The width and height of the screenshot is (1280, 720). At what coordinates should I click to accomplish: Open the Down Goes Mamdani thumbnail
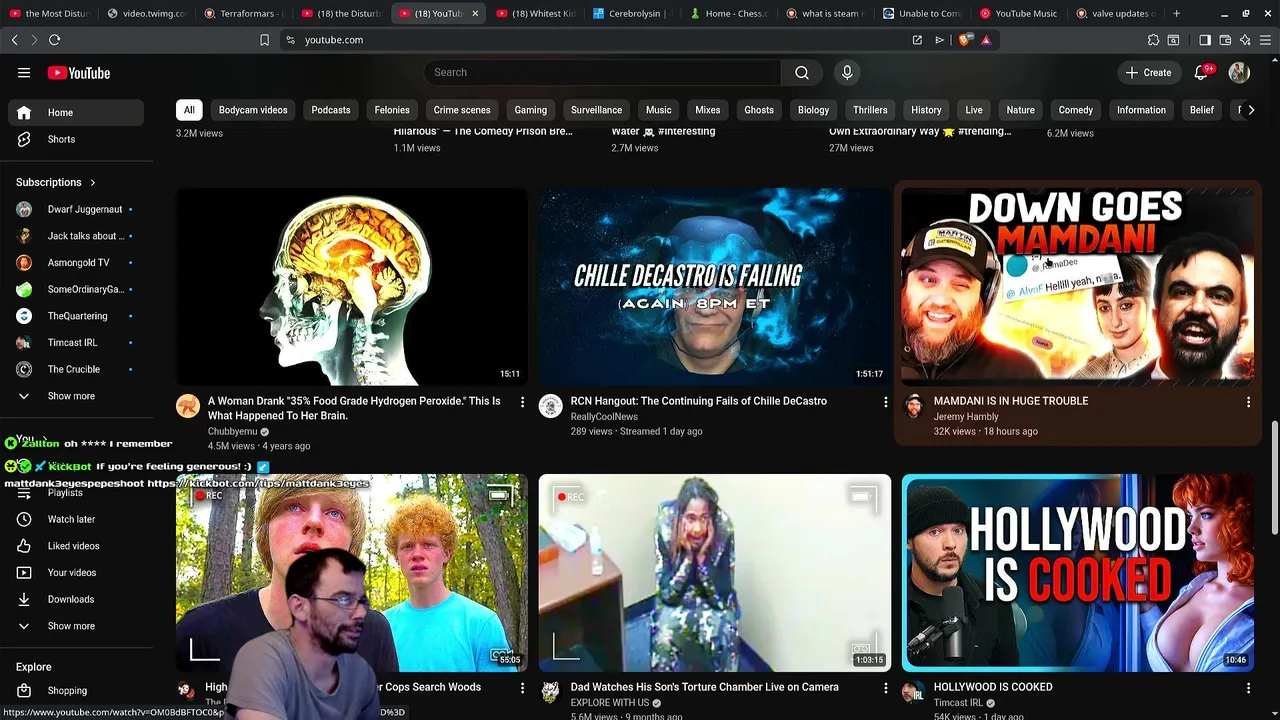point(1078,287)
